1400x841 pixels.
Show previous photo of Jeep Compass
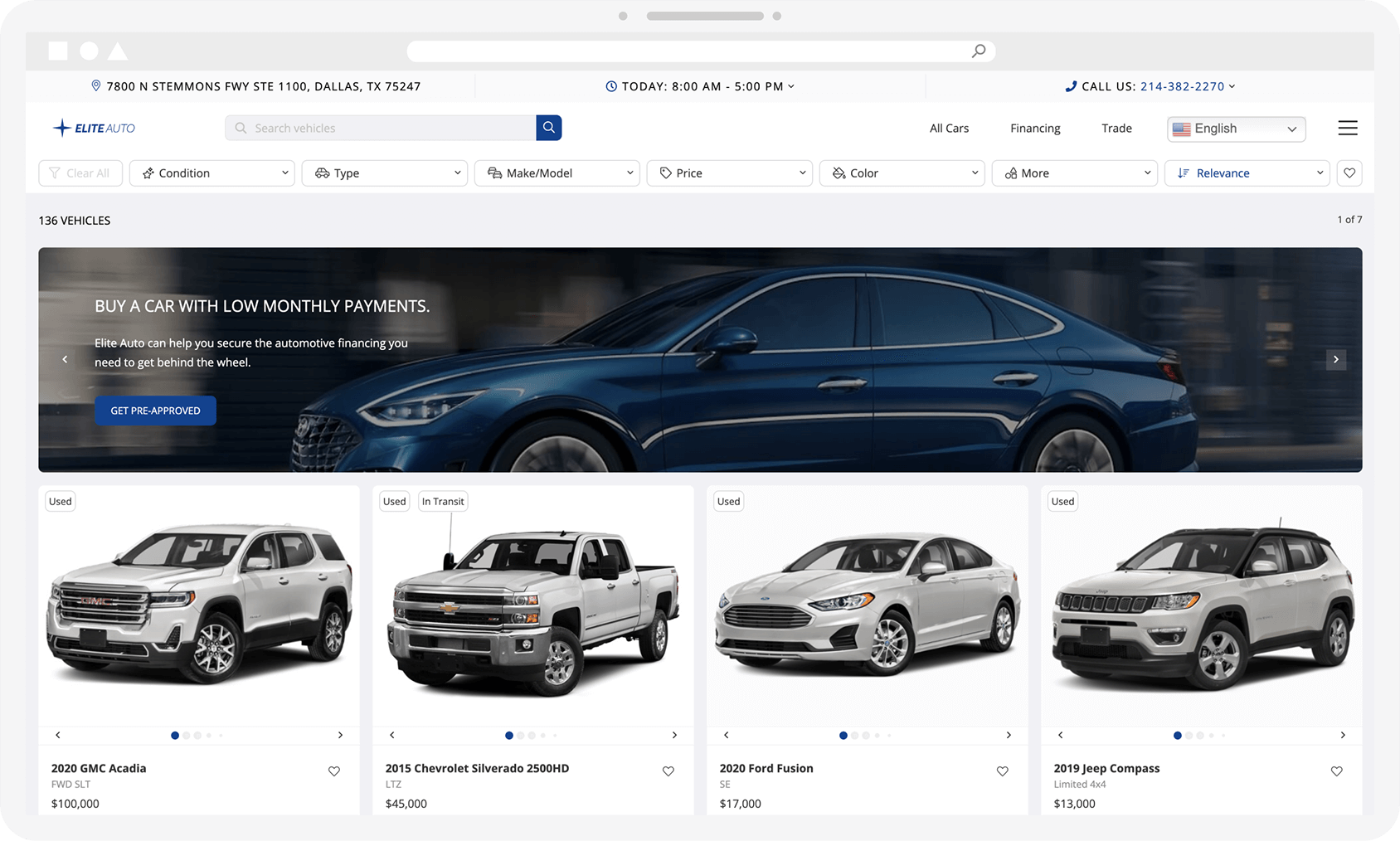pos(1061,735)
